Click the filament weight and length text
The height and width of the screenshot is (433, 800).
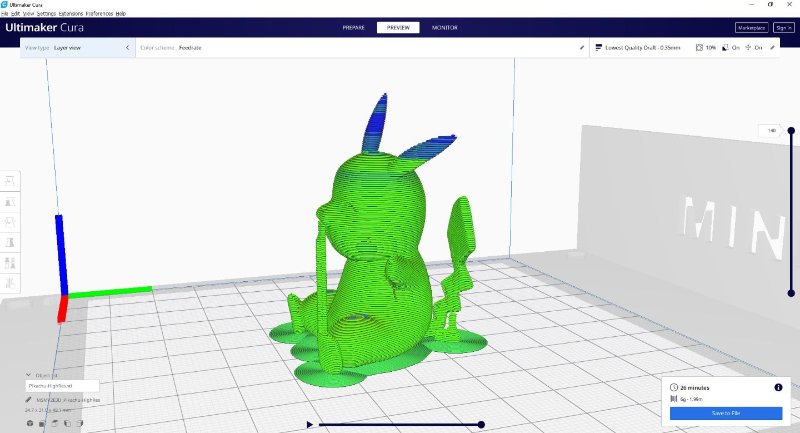[x=691, y=399]
